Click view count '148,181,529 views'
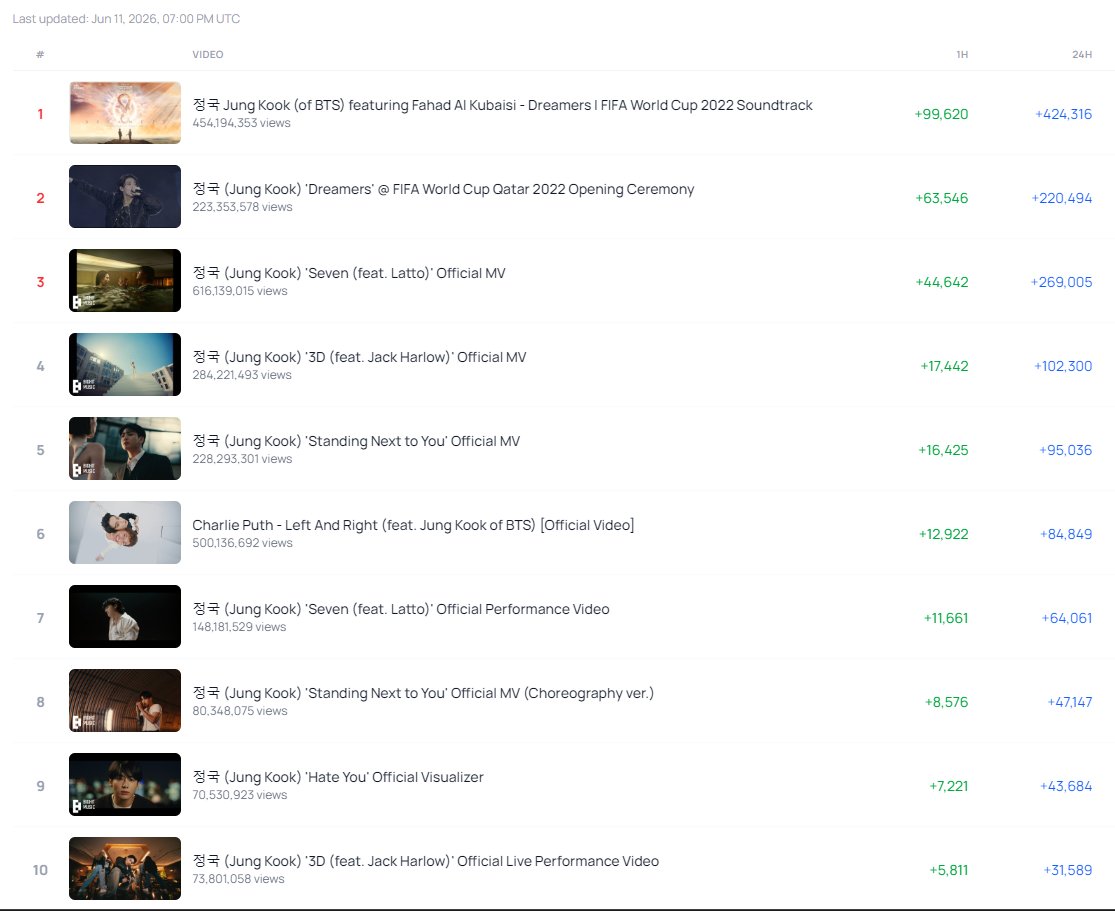 (x=239, y=627)
